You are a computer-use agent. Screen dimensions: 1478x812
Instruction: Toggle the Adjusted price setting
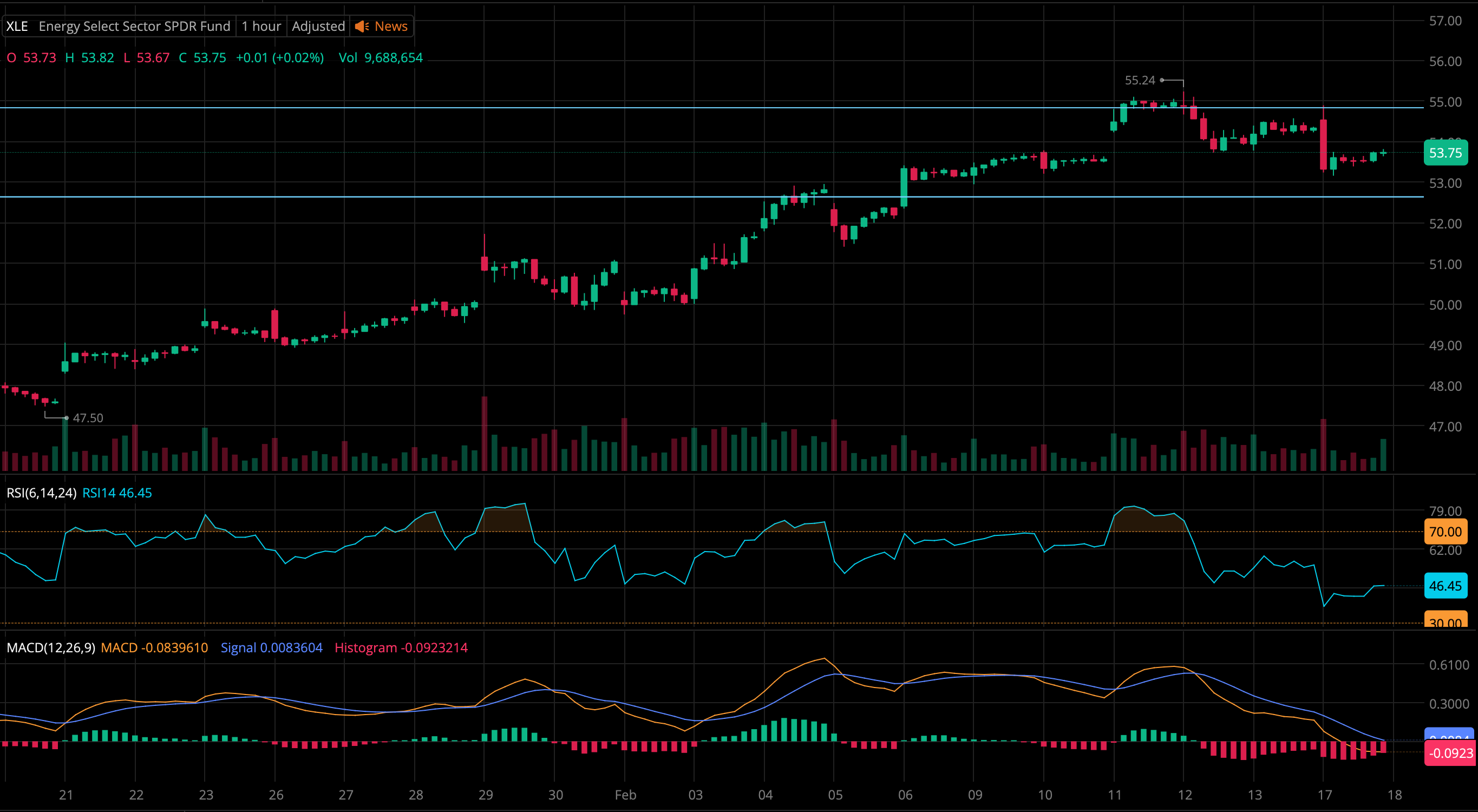coord(318,27)
